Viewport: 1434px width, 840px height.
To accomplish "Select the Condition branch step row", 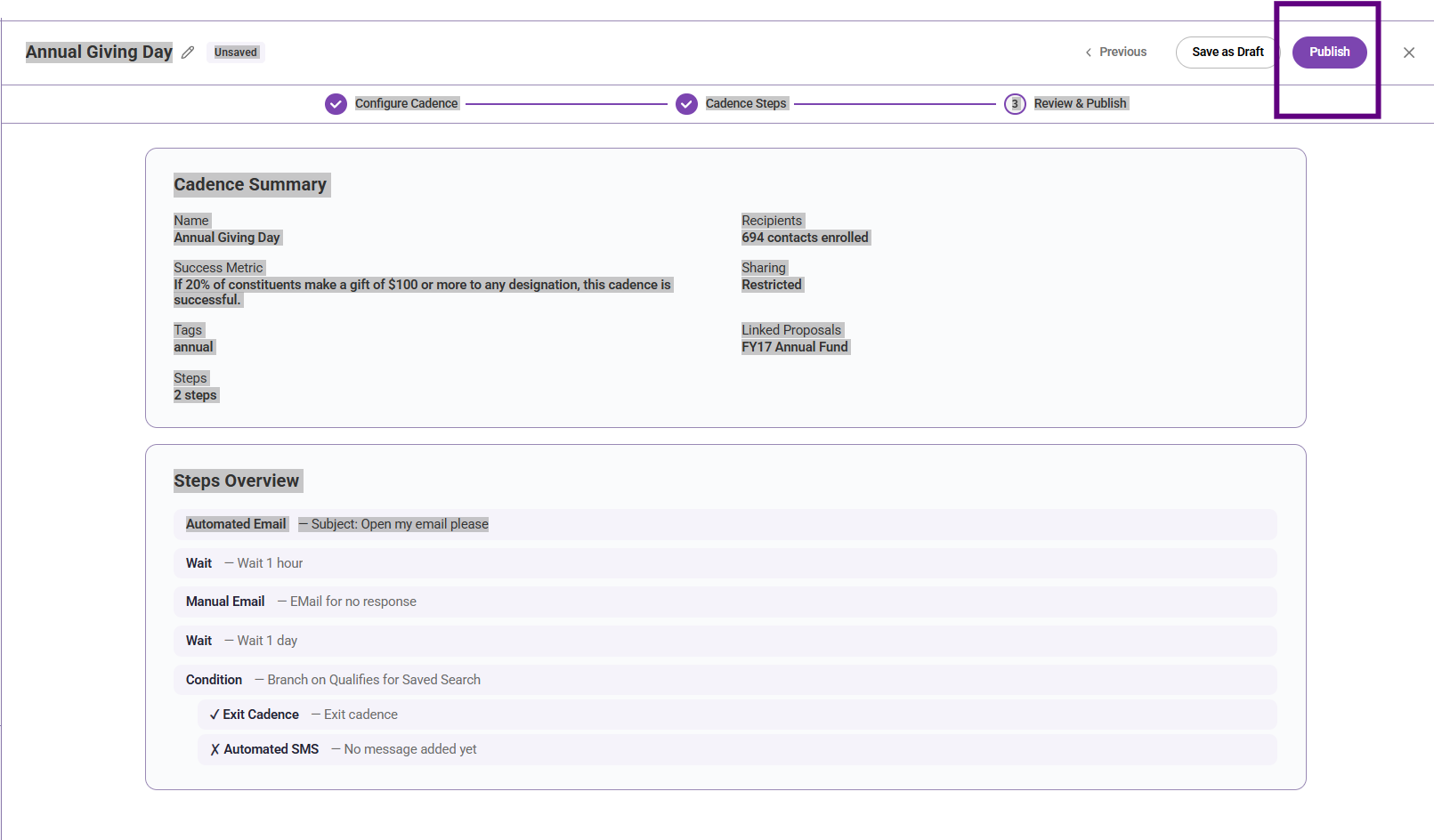I will 725,680.
